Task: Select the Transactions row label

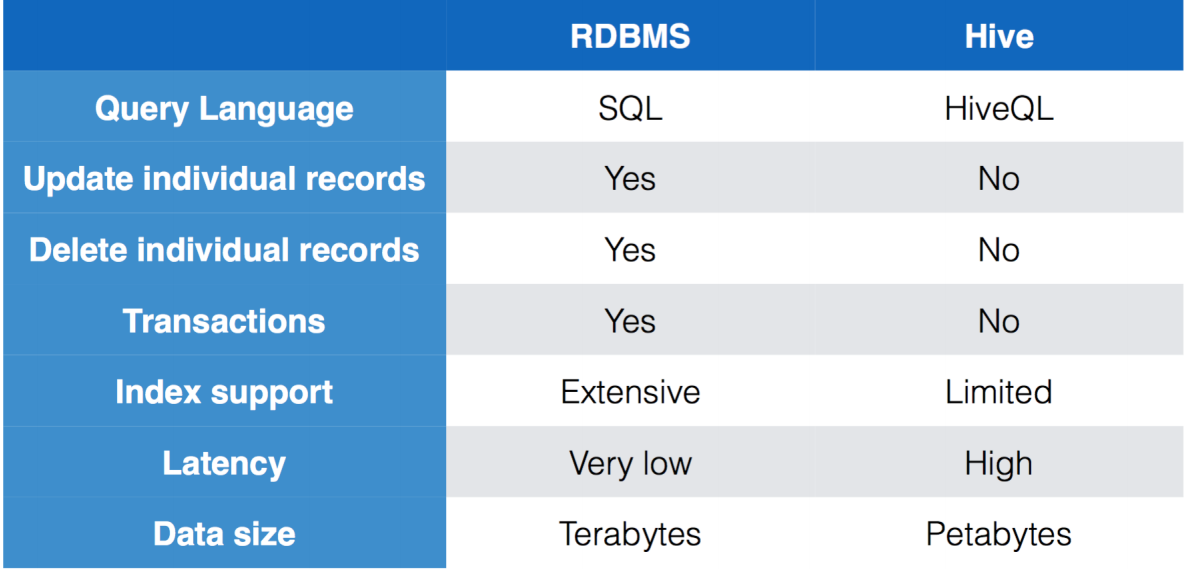Action: tap(224, 320)
